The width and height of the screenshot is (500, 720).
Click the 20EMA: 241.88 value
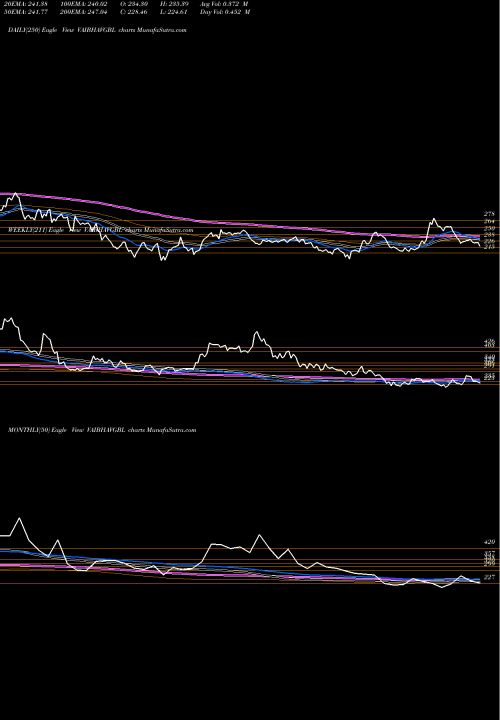point(26,4)
